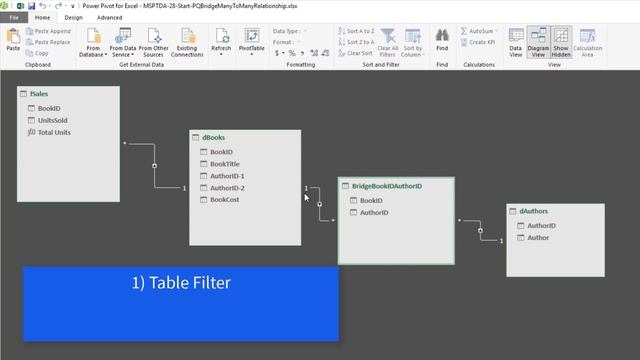Switch to Data View
This screenshot has width=640, height=360.
(x=516, y=42)
